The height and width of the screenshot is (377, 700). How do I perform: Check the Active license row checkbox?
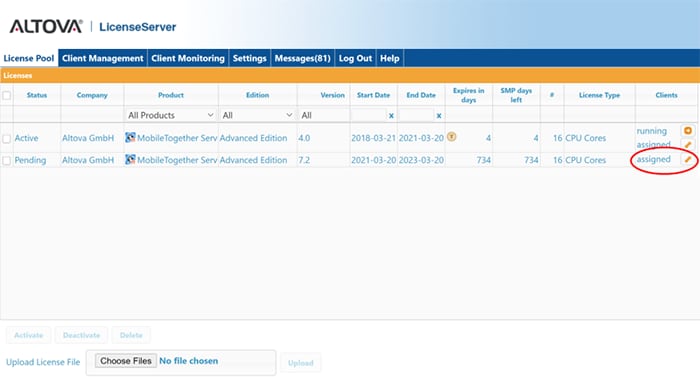click(7, 138)
